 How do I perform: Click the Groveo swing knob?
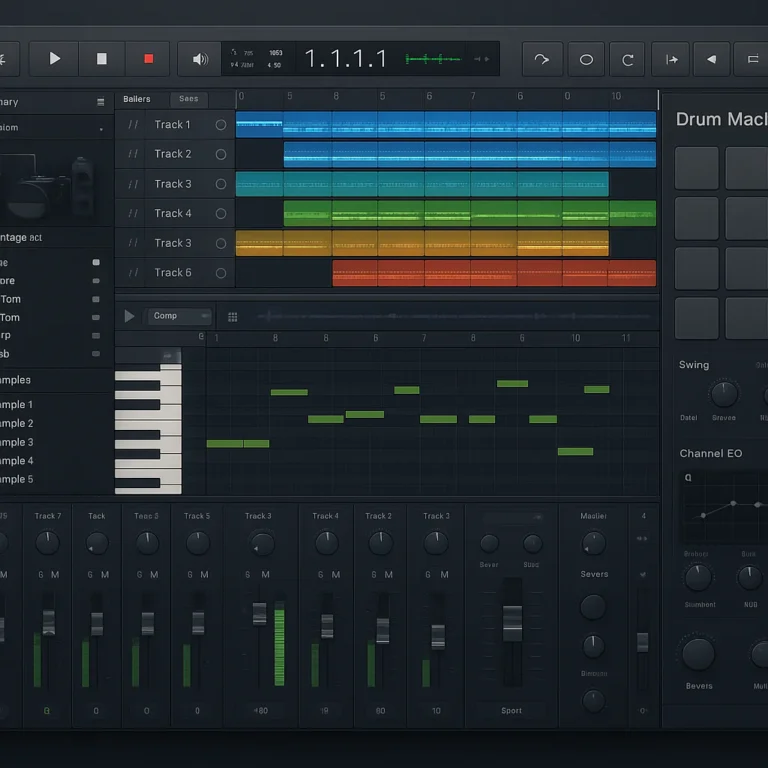pos(724,394)
